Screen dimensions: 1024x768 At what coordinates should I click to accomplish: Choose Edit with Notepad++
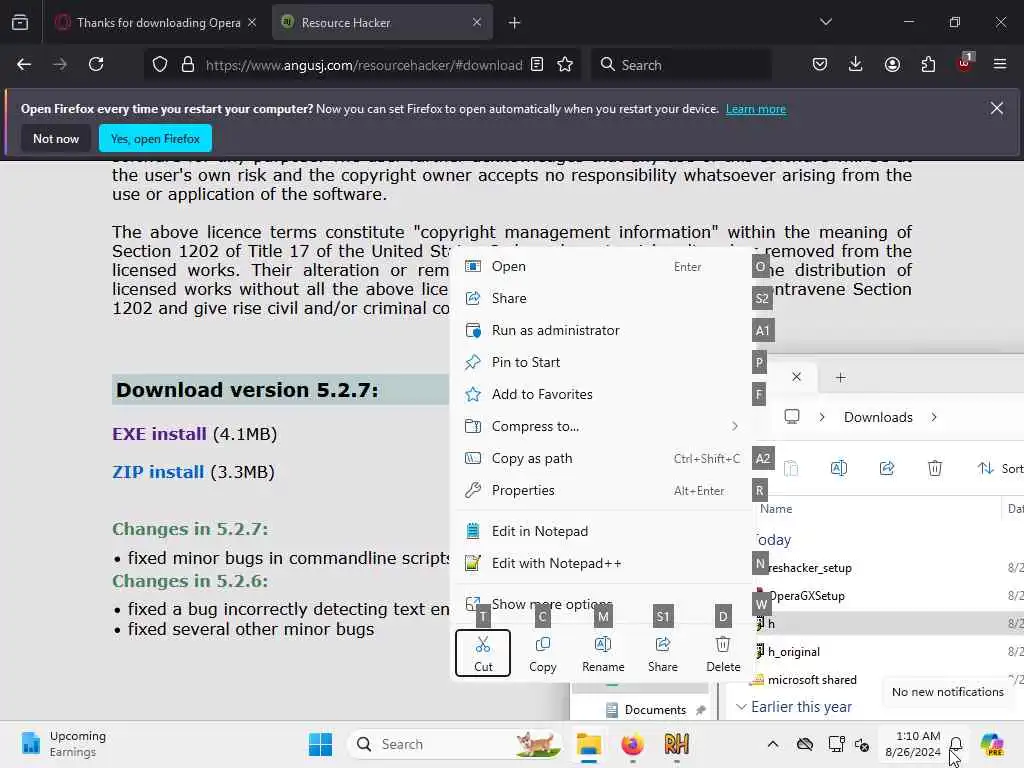coord(603,564)
